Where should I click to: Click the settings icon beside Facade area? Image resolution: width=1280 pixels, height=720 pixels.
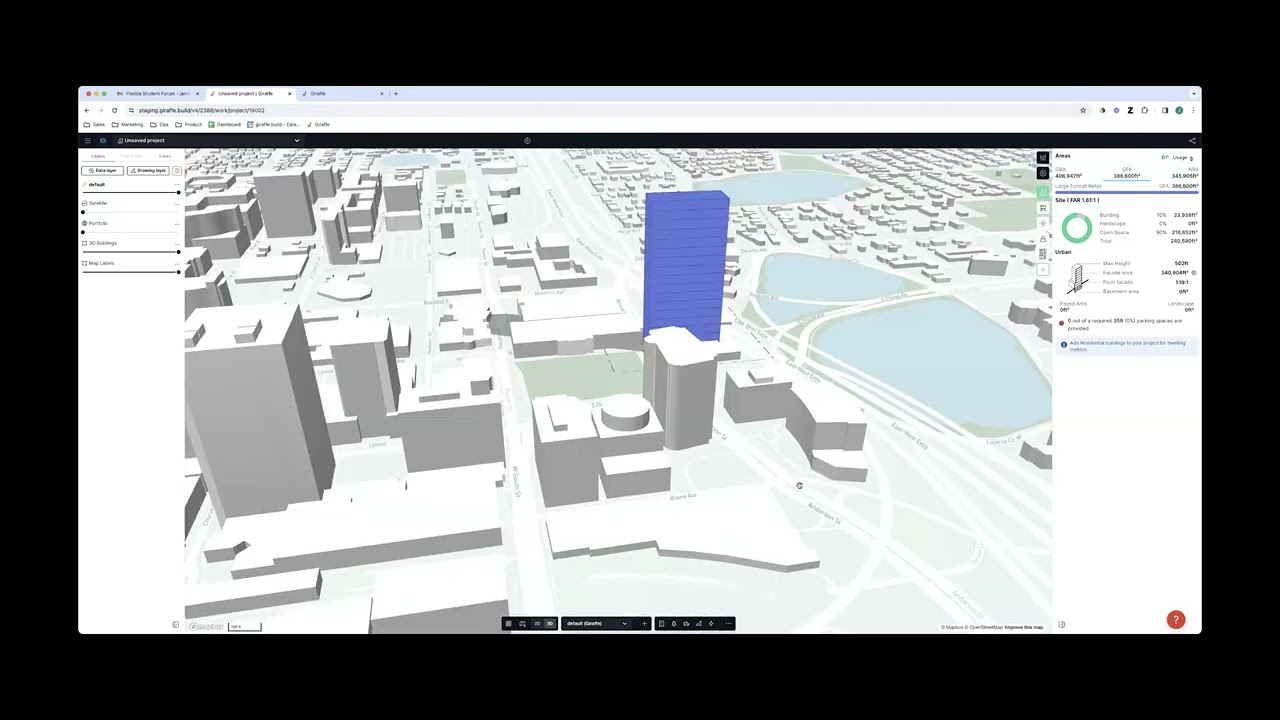tap(1193, 273)
